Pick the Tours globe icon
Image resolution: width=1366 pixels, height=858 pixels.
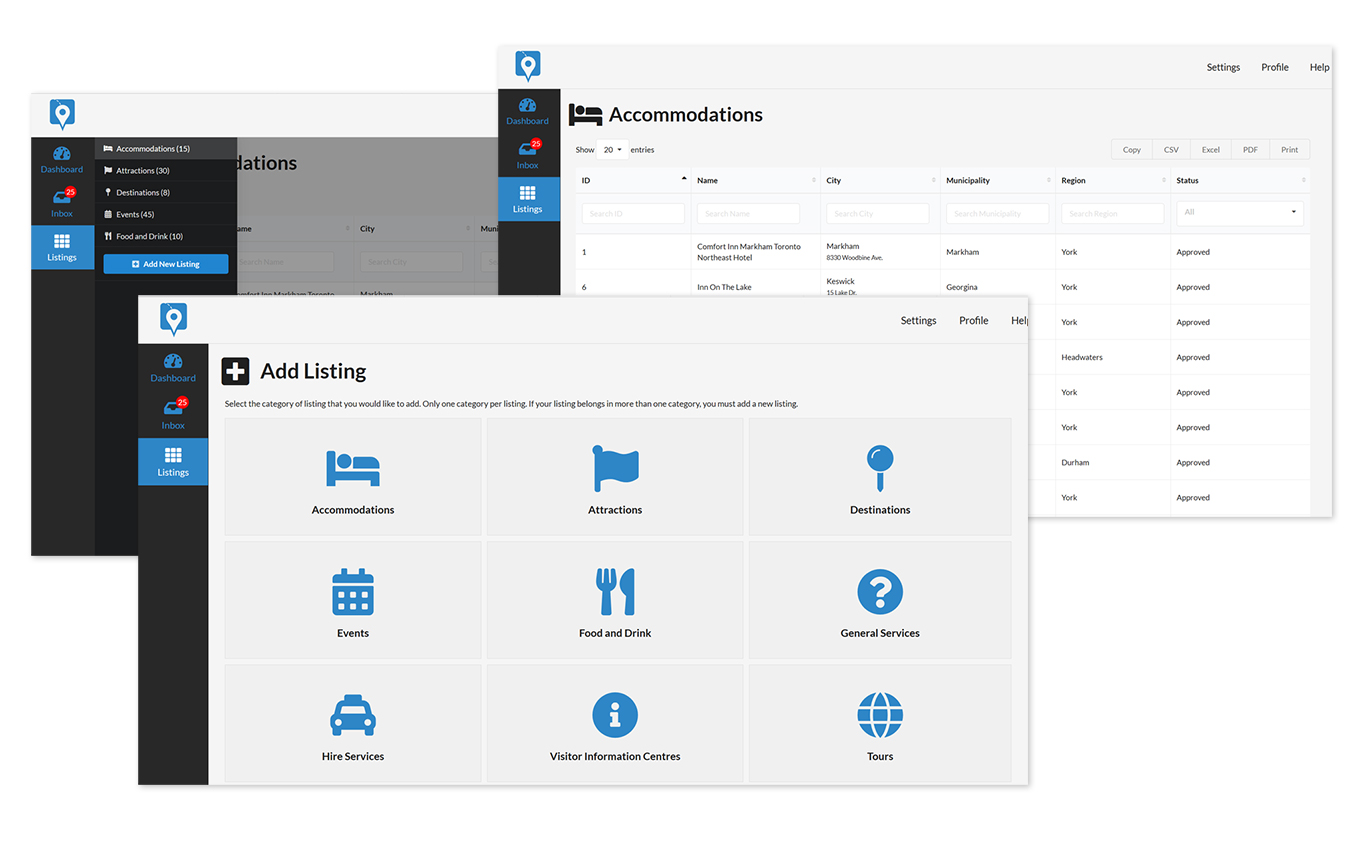(879, 715)
